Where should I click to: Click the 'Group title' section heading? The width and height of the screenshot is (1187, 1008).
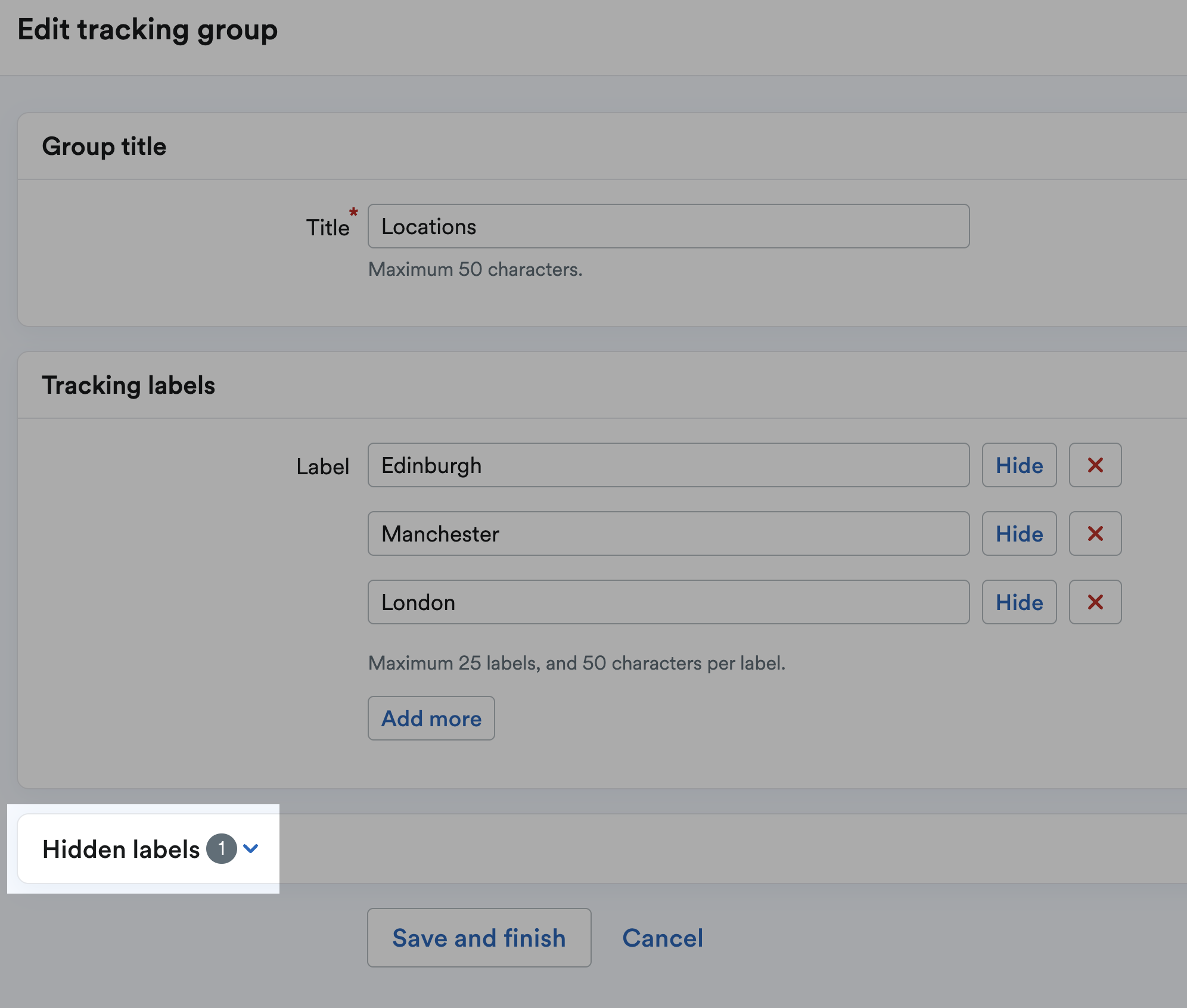coord(104,147)
